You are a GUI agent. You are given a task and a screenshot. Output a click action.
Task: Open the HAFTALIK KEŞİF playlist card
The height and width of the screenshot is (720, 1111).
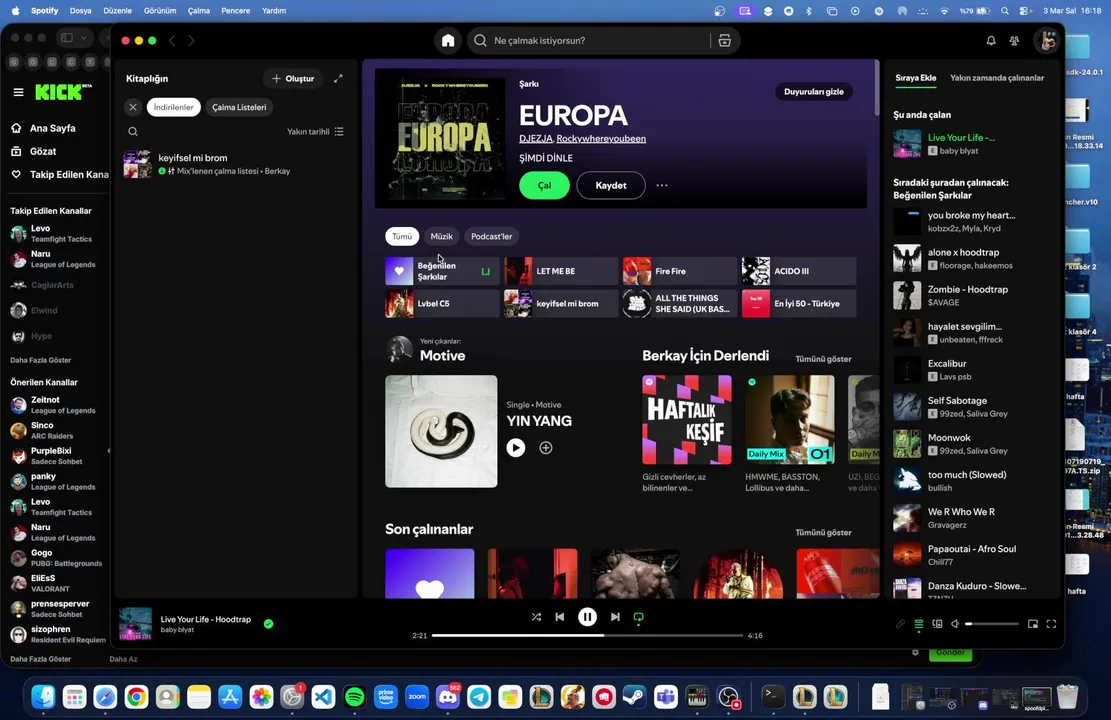(687, 434)
